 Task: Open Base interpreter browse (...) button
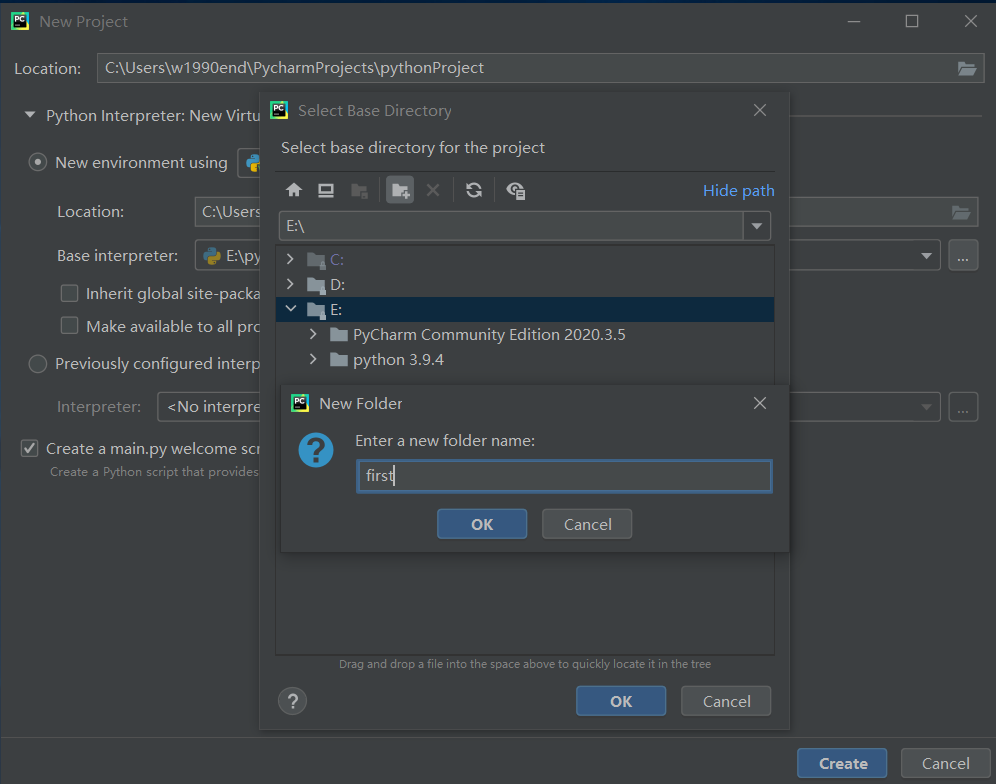coord(963,255)
